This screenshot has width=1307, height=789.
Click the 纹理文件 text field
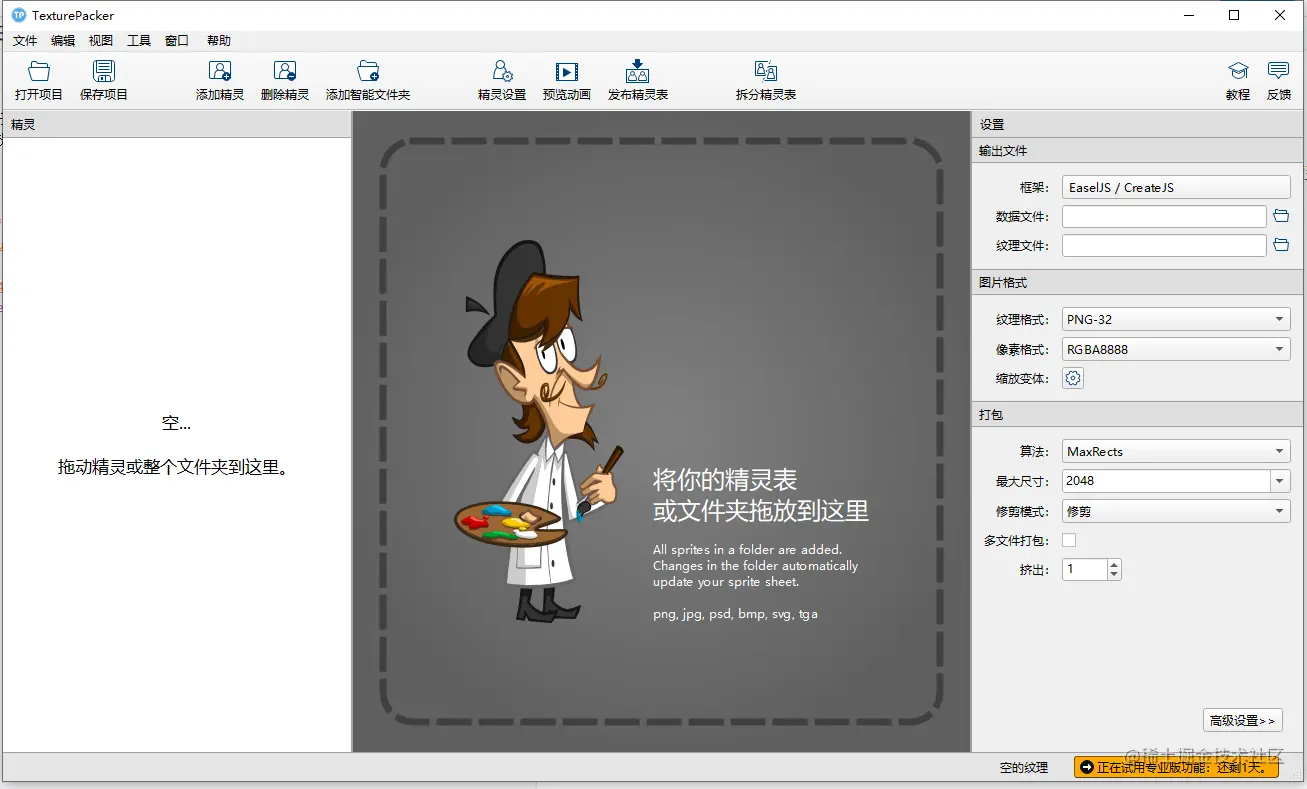tap(1164, 246)
